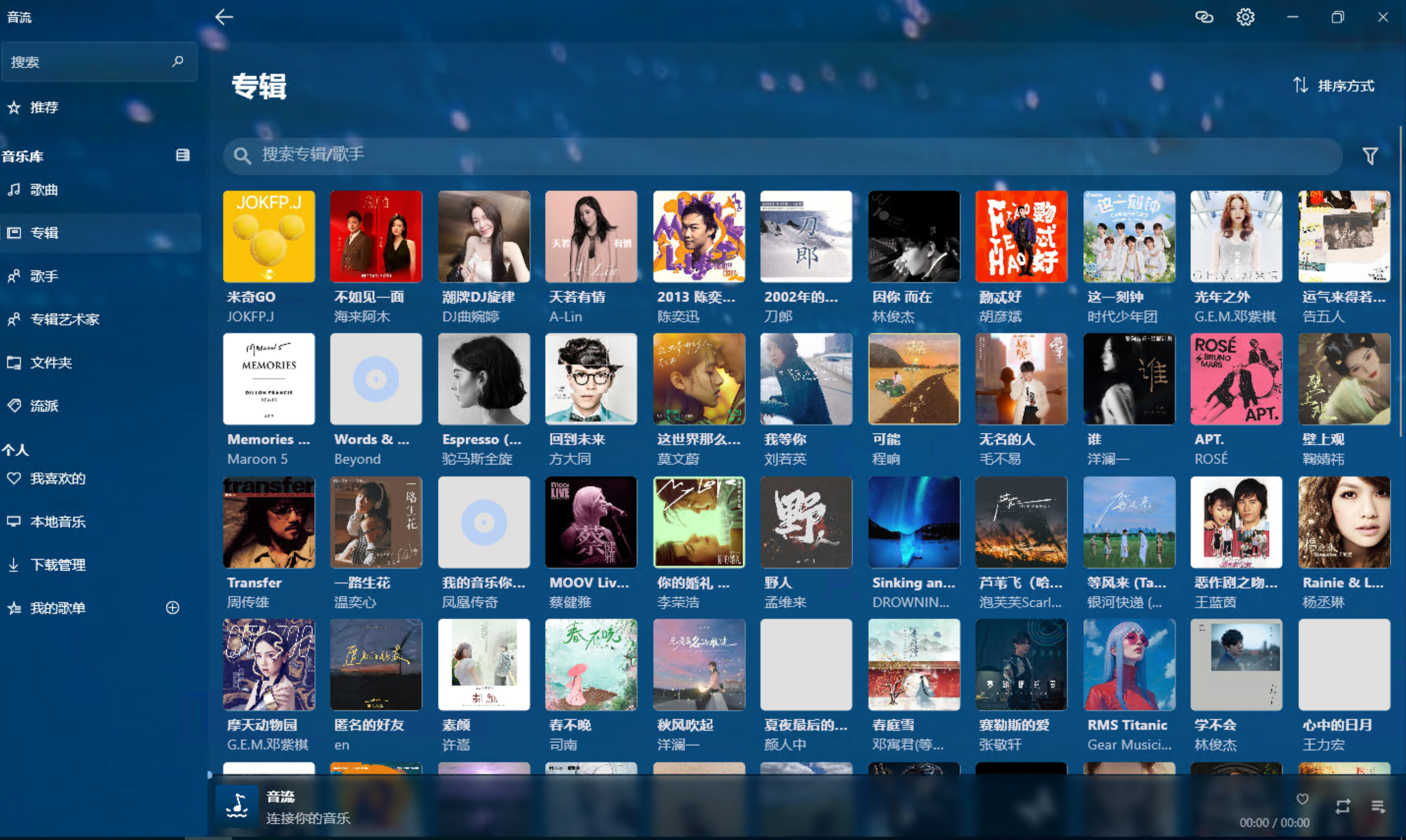Open the 勳忒好 album cover
The height and width of the screenshot is (840, 1406).
click(1021, 237)
